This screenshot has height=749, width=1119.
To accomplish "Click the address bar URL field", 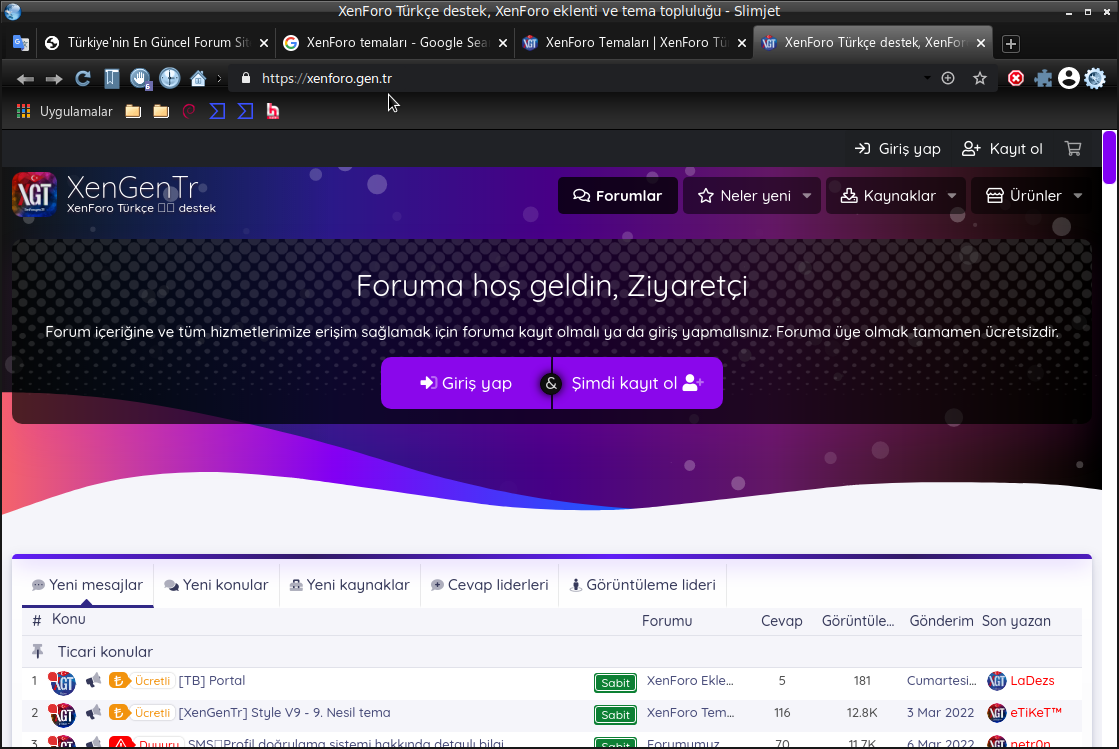I will pos(585,78).
